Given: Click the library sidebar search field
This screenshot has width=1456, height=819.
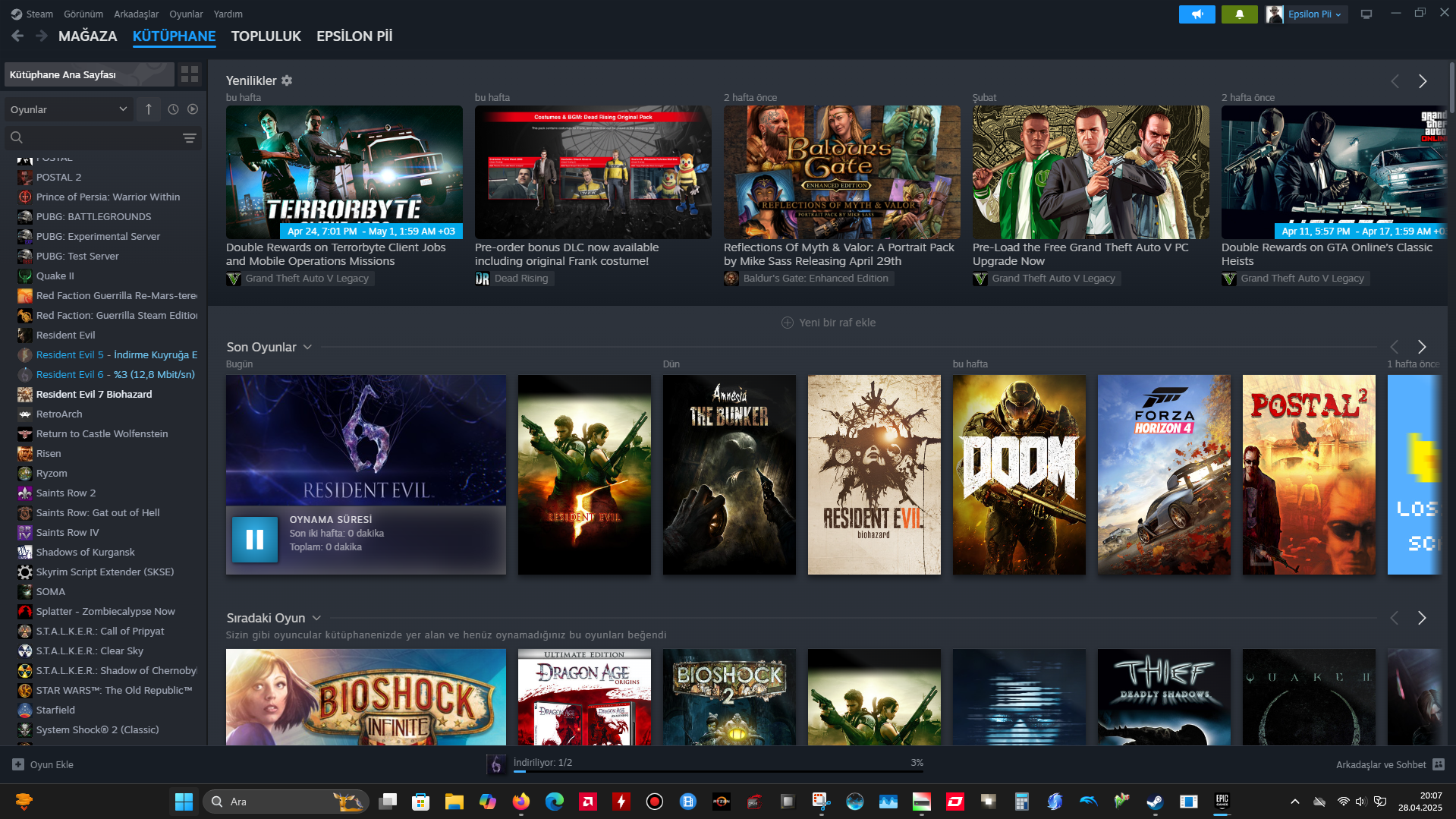Looking at the screenshot, I should (102, 137).
